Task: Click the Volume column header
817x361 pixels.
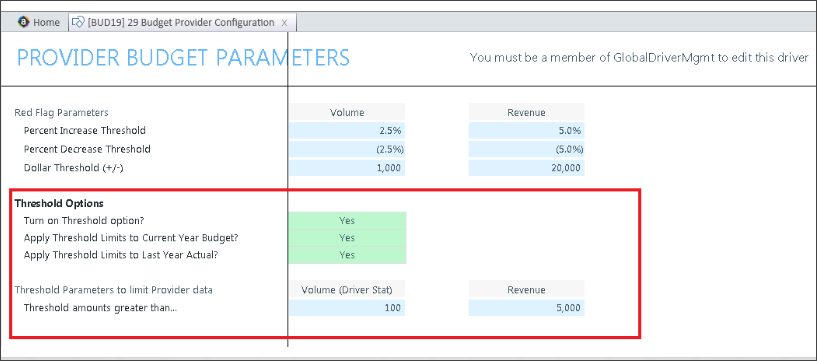Action: 347,112
